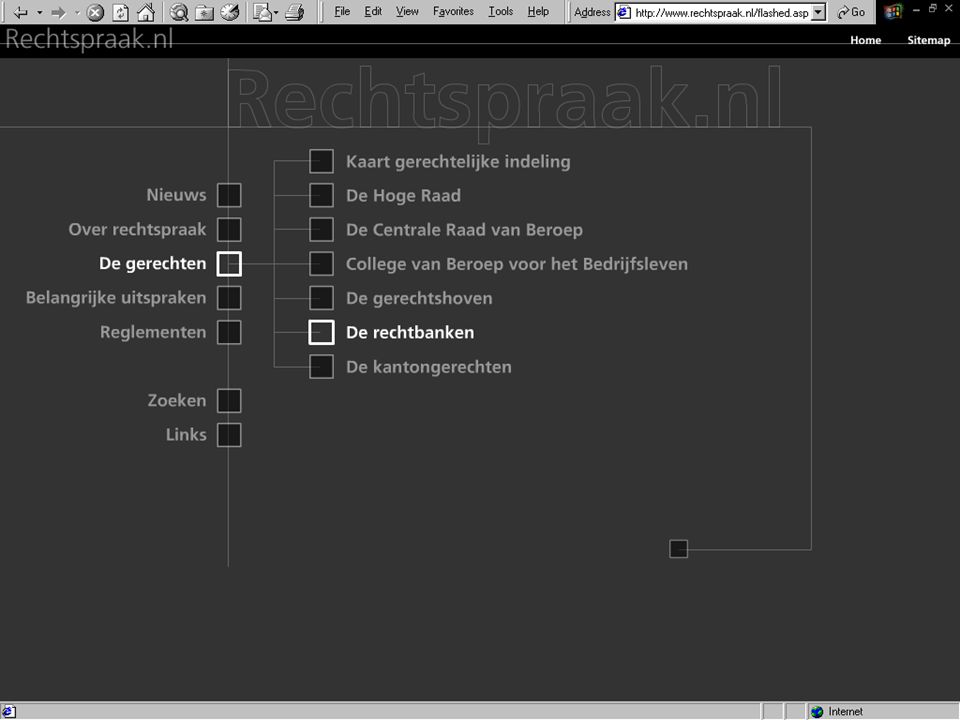Select the square next to Reglementen
Image resolution: width=960 pixels, height=720 pixels.
[x=229, y=332]
